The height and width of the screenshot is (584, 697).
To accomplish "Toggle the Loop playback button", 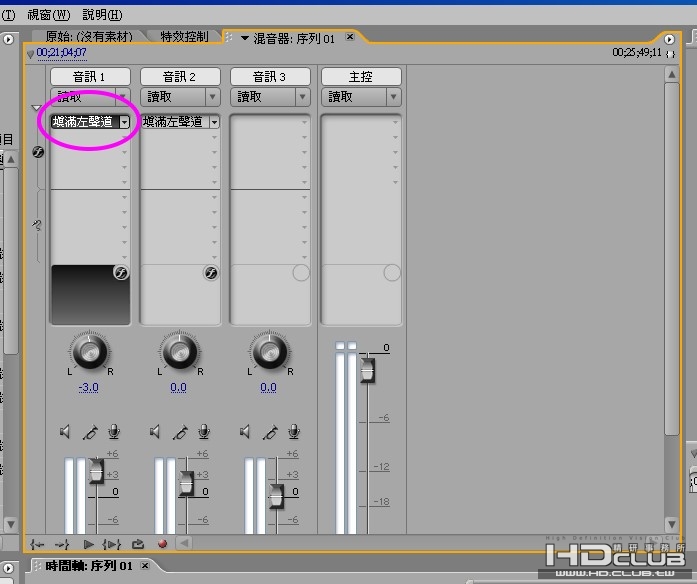I will click(138, 544).
